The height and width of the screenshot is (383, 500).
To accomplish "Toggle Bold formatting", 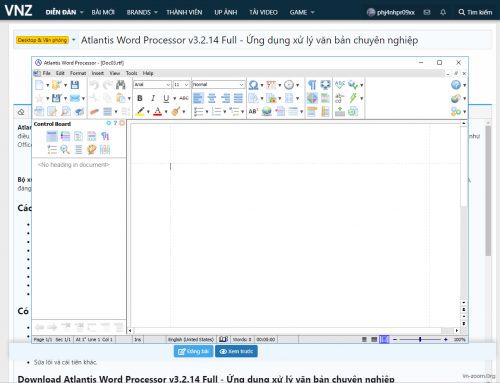I will pos(140,98).
